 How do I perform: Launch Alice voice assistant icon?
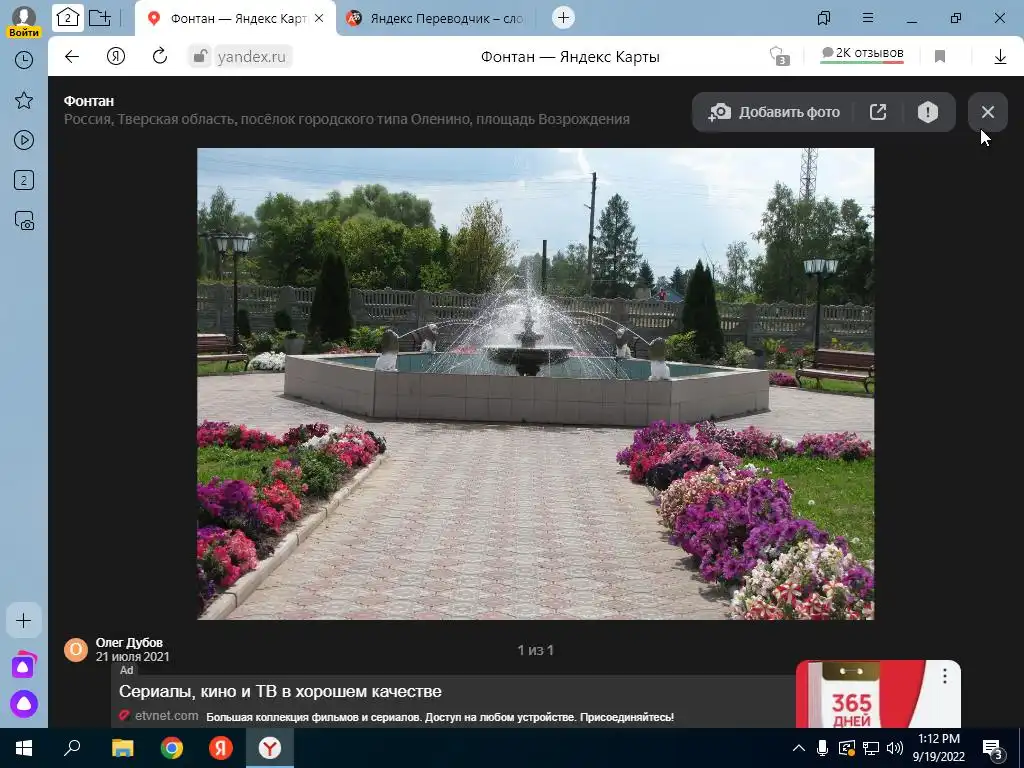24,704
